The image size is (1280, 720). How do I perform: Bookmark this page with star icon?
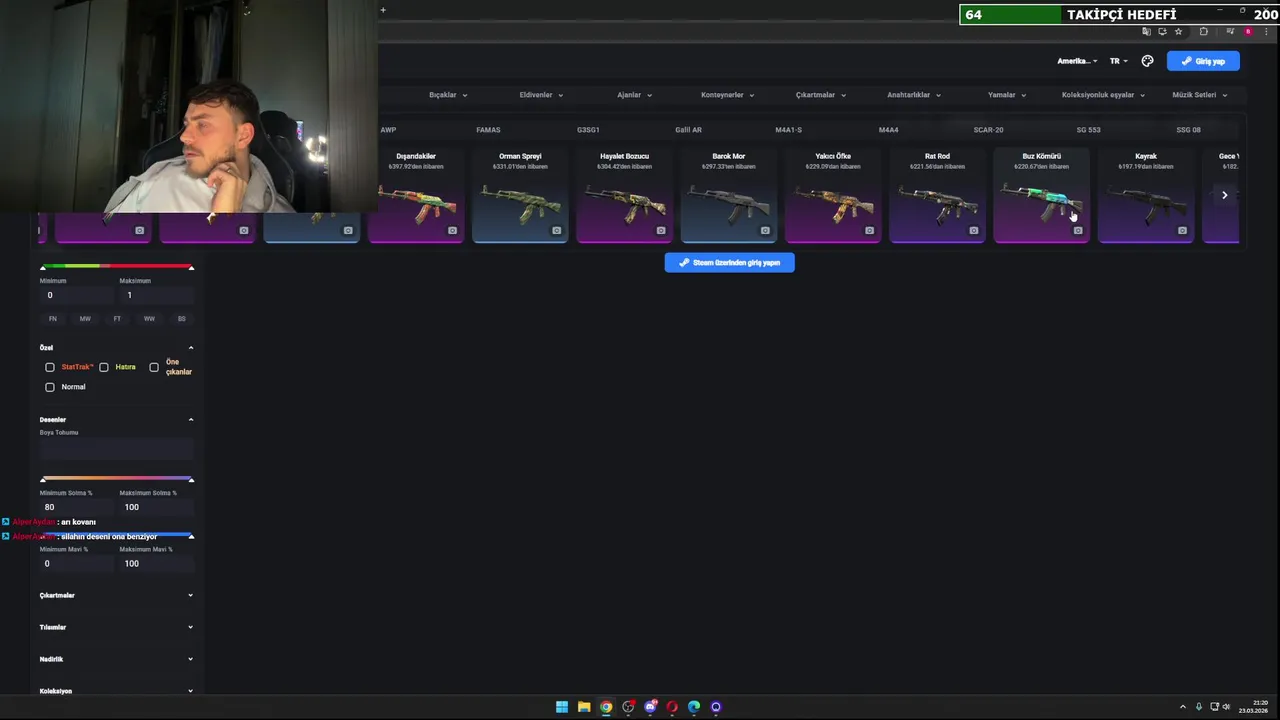(1179, 31)
